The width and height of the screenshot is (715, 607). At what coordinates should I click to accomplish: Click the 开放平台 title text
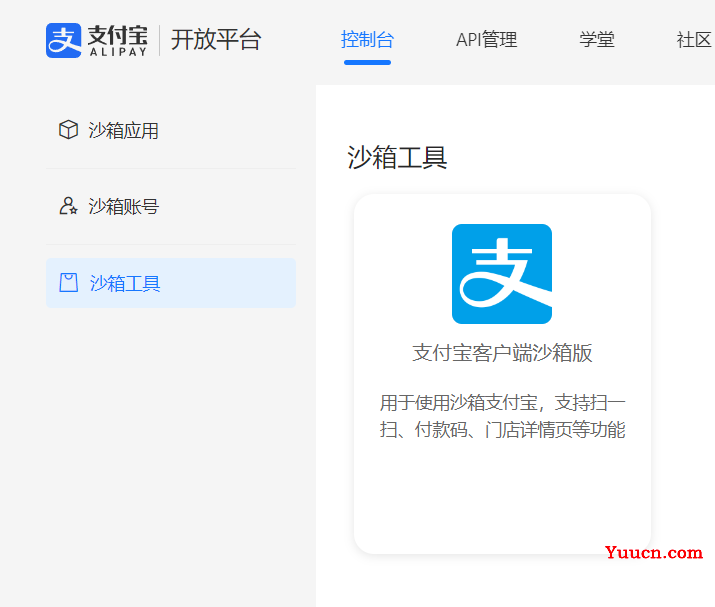(x=216, y=40)
